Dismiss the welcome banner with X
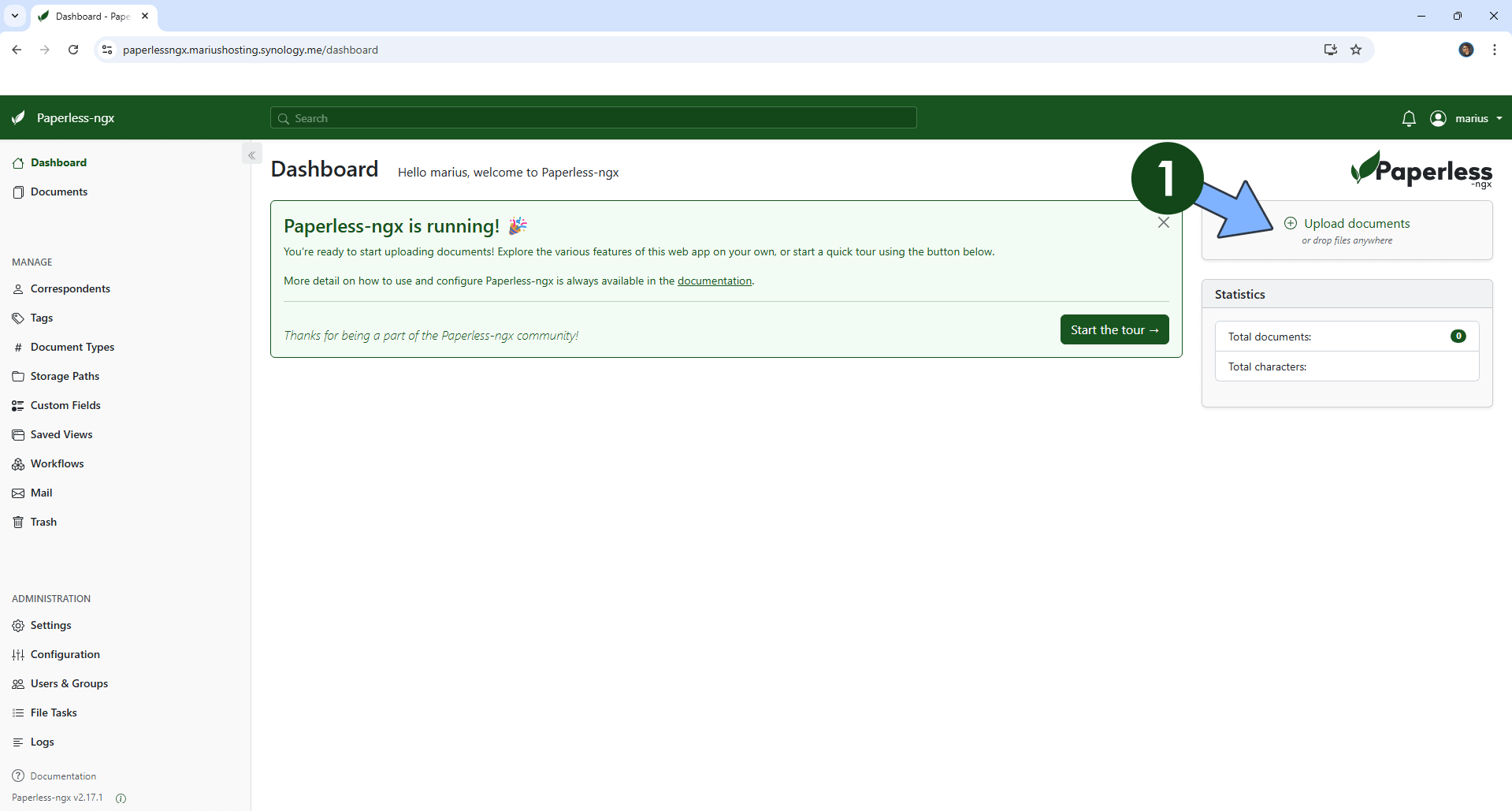The height and width of the screenshot is (811, 1512). [1164, 223]
